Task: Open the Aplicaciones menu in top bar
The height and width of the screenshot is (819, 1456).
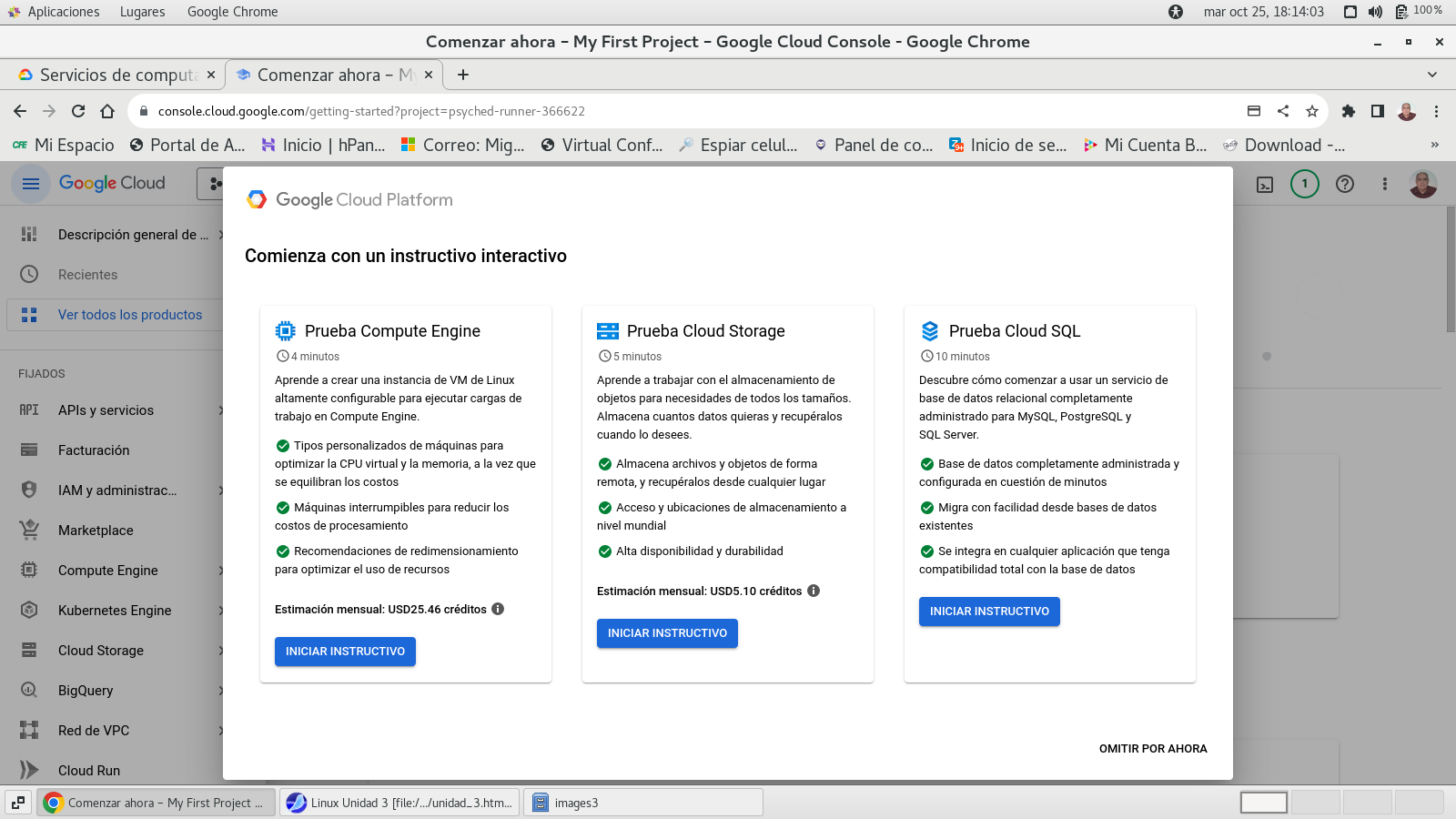Action: coord(63,12)
